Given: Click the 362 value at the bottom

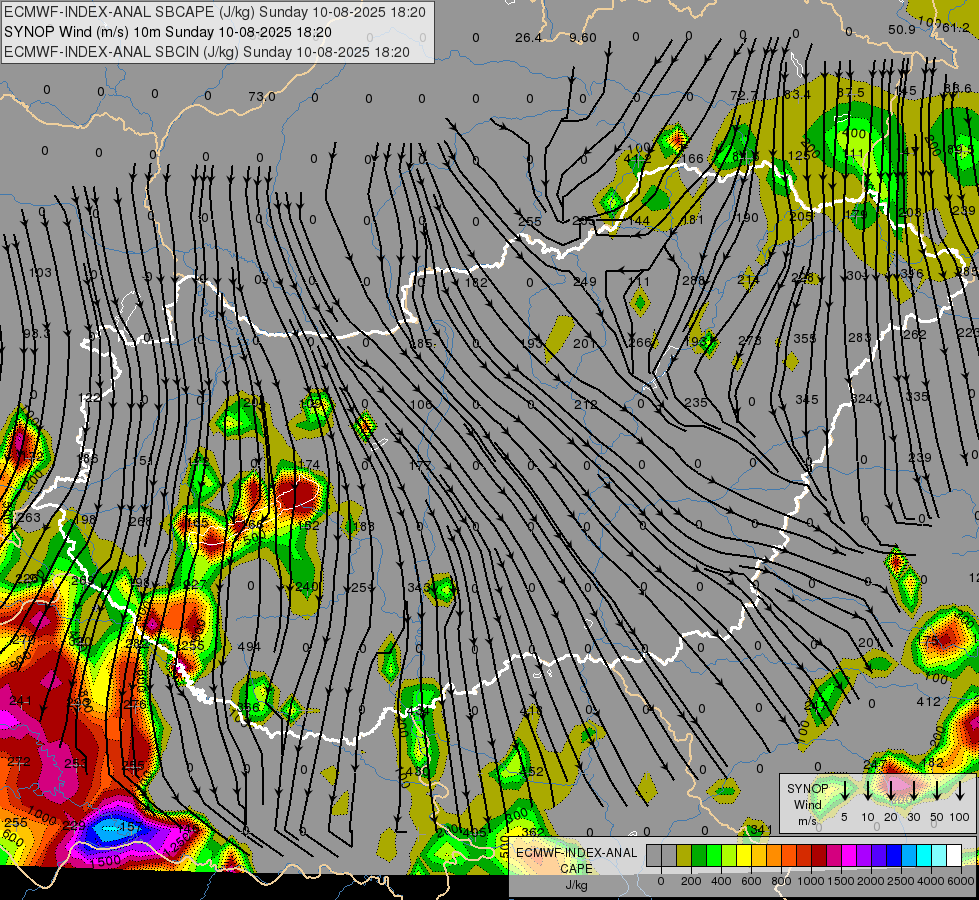Looking at the screenshot, I should 533,833.
